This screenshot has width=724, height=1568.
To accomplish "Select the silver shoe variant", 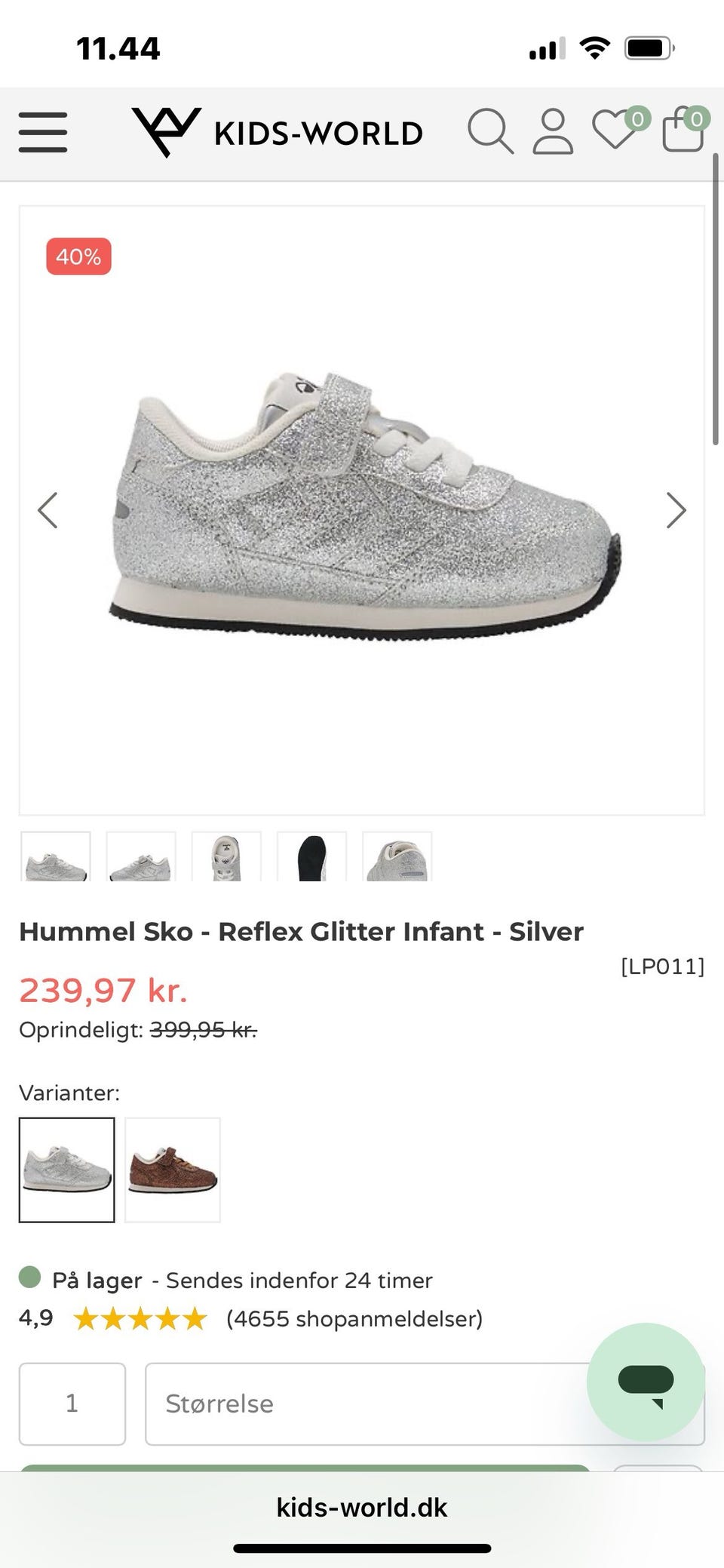I will (x=67, y=1170).
